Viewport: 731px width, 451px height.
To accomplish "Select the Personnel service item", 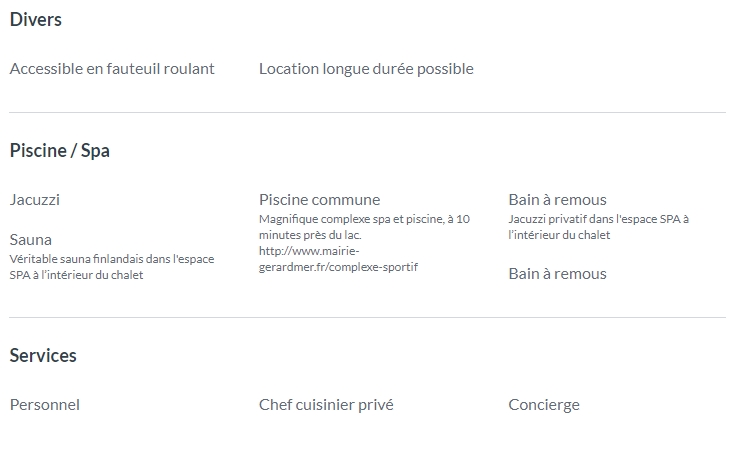I will tap(45, 405).
